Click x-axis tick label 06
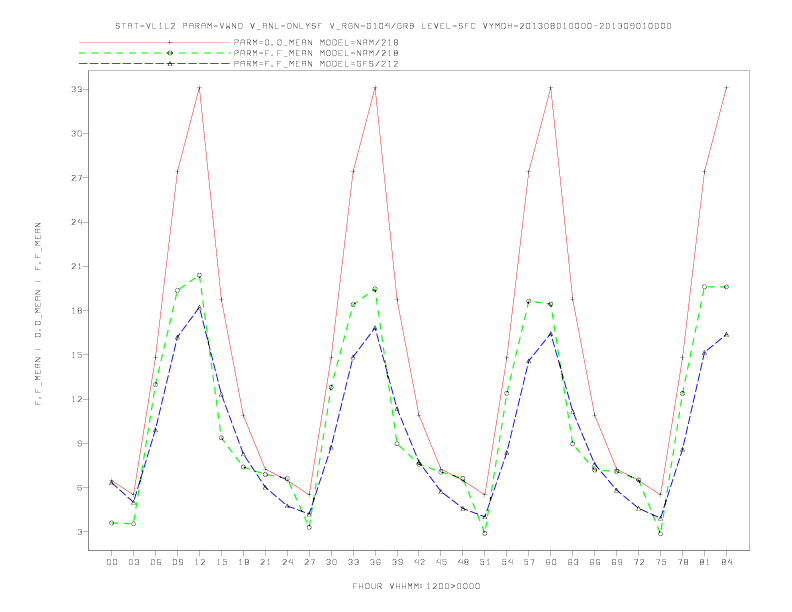 pyautogui.click(x=156, y=562)
